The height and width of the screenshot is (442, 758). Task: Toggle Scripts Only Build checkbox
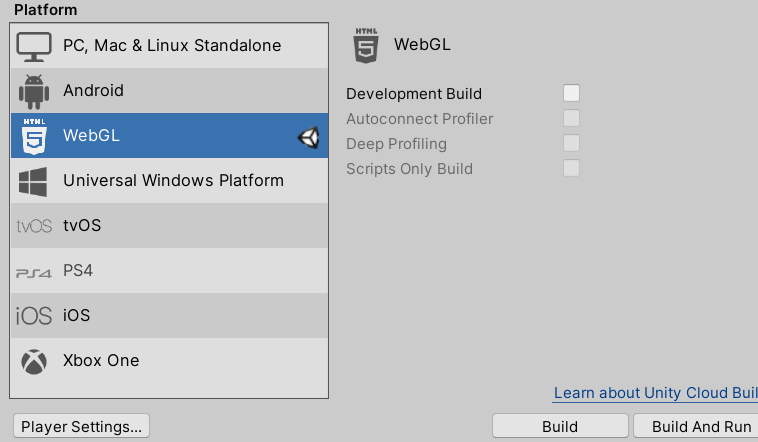tap(571, 168)
